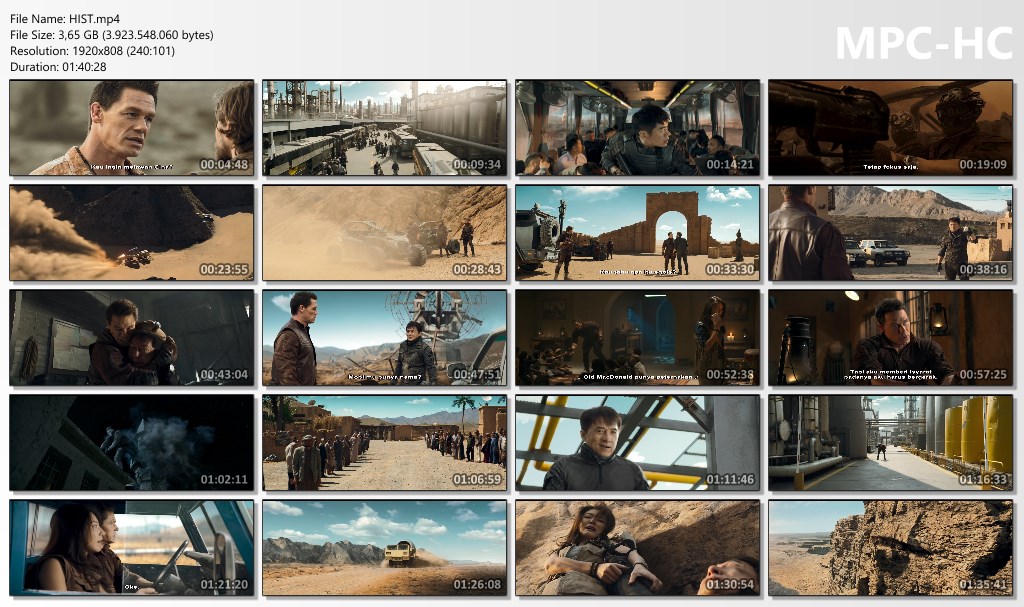Open the yellow tanks thumbnail at 01:16:33
This screenshot has width=1024, height=607.
[890, 443]
